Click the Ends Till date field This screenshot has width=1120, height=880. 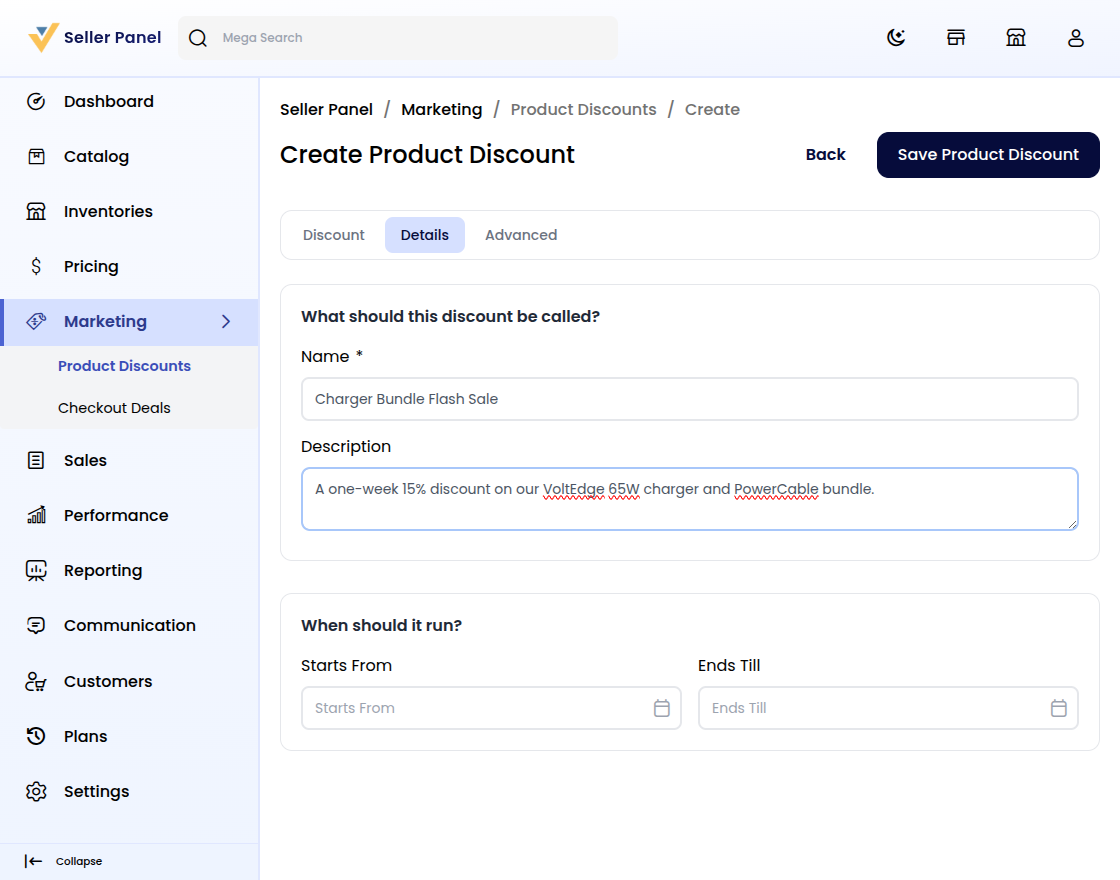pyautogui.click(x=888, y=708)
